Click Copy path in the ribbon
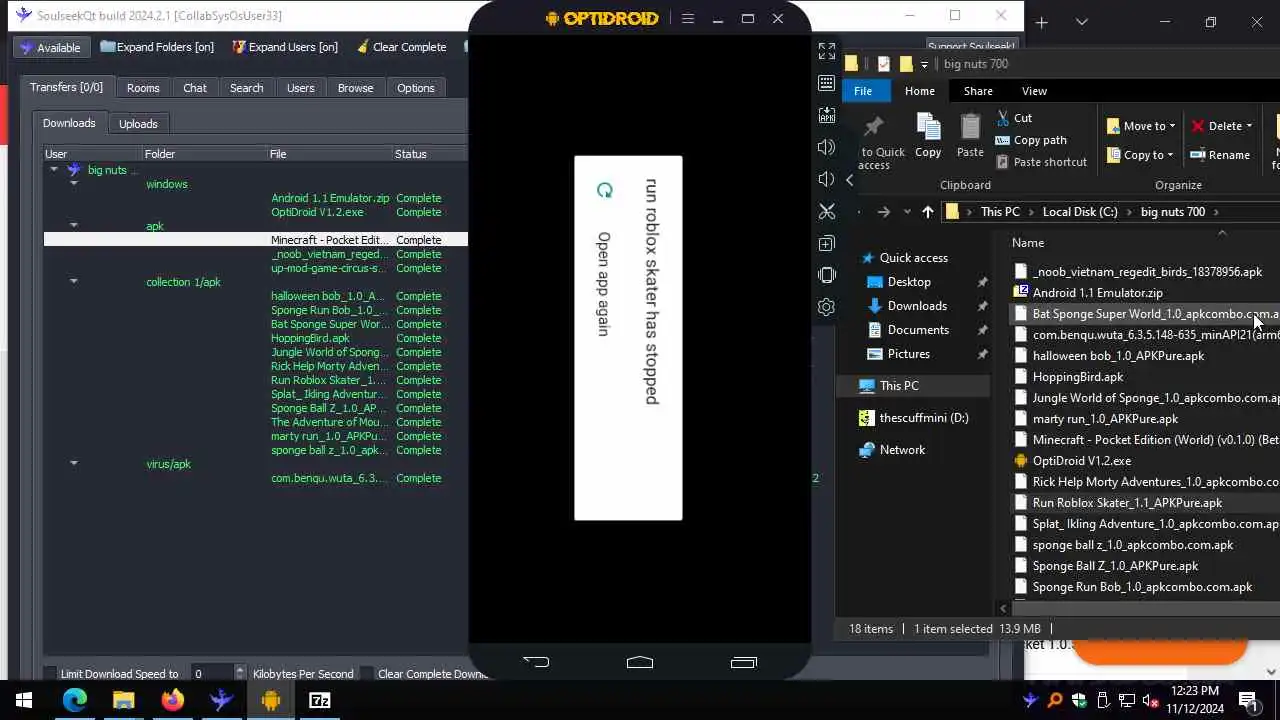The image size is (1280, 720). click(x=1031, y=140)
